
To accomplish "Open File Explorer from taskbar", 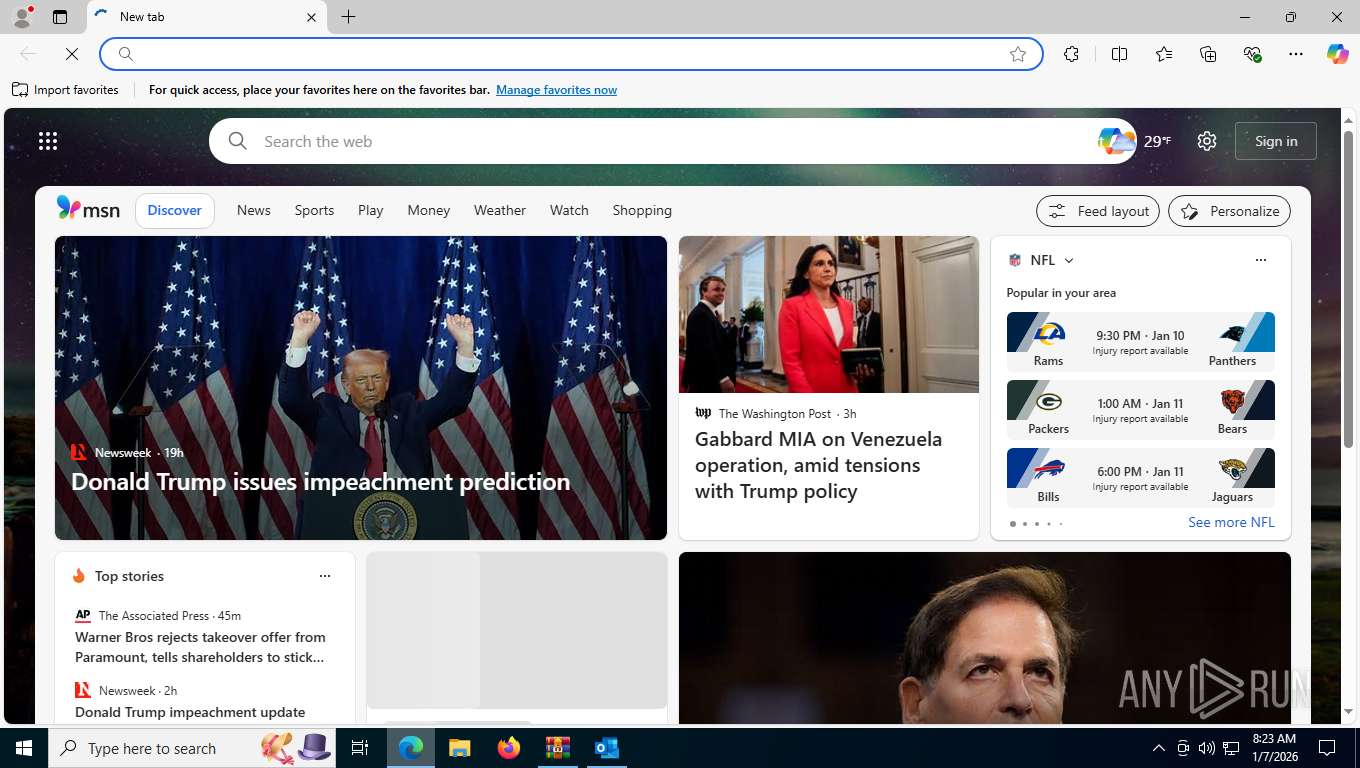I will click(x=459, y=748).
